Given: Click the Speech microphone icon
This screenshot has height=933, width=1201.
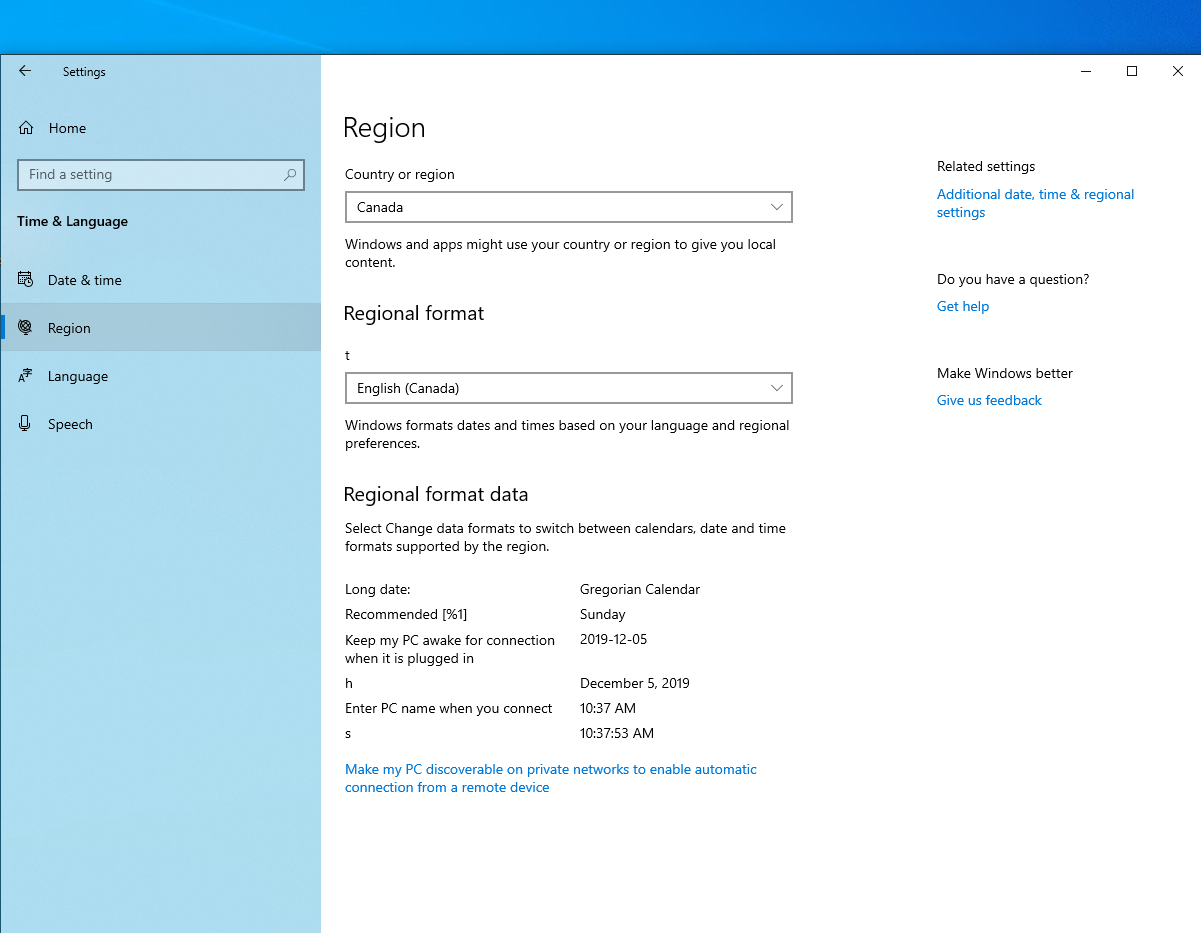Looking at the screenshot, I should coord(26,424).
